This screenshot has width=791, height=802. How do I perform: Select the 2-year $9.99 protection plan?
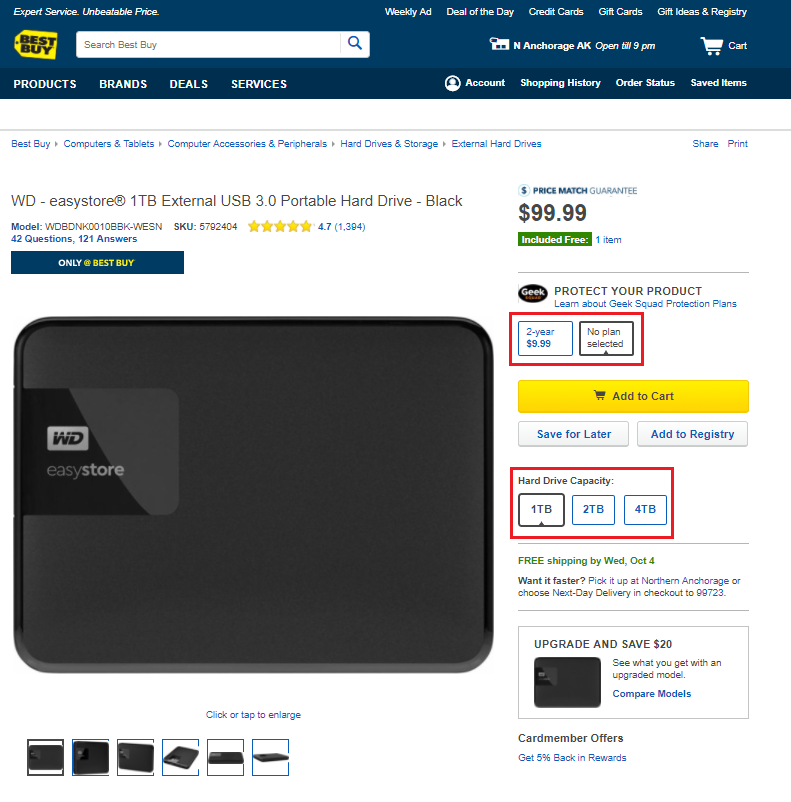[545, 338]
